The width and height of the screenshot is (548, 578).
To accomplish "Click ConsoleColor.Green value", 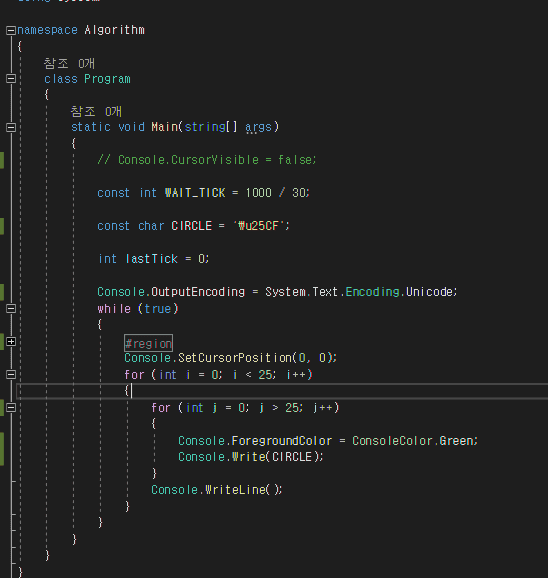I will point(413,441).
